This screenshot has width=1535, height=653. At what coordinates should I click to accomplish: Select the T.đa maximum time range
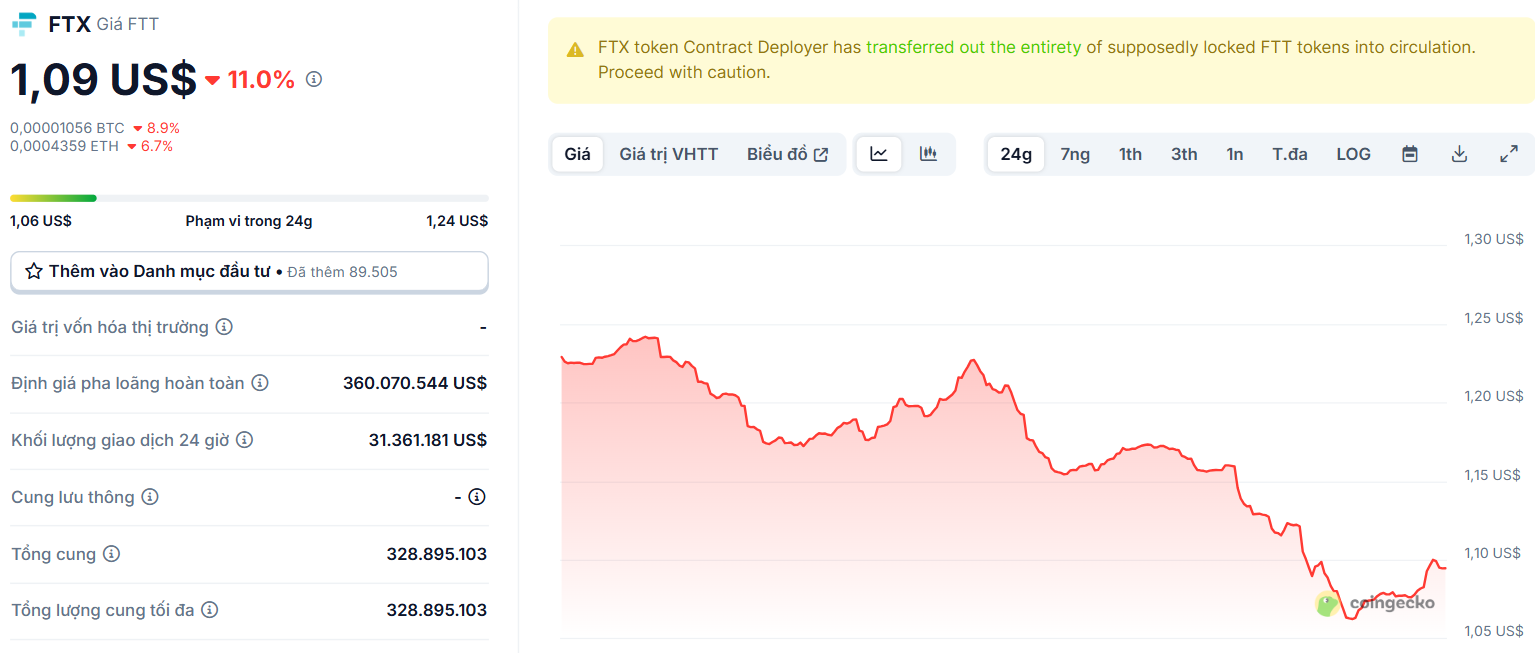[x=1290, y=154]
